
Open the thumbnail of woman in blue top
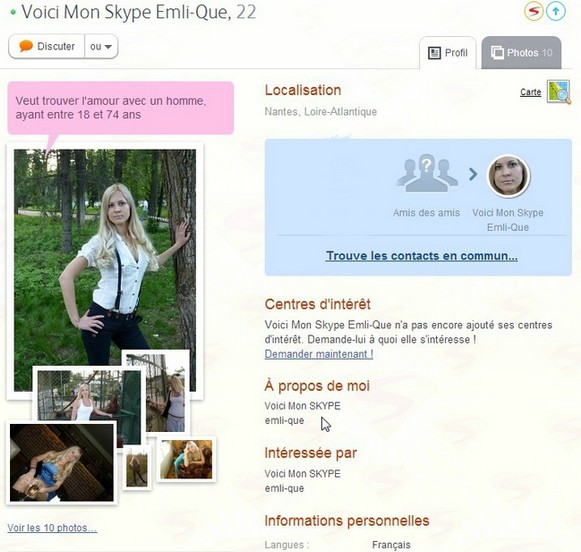tap(62, 463)
